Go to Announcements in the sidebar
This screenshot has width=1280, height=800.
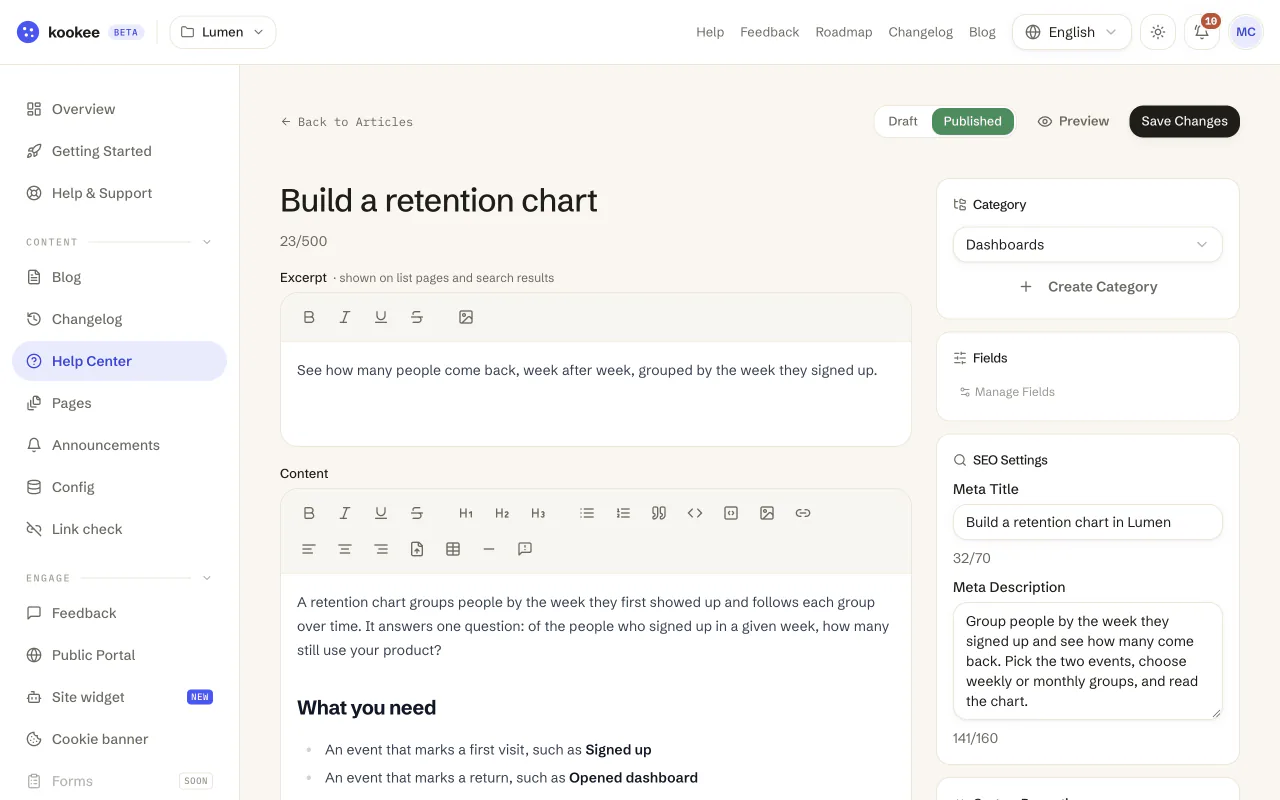[120, 445]
